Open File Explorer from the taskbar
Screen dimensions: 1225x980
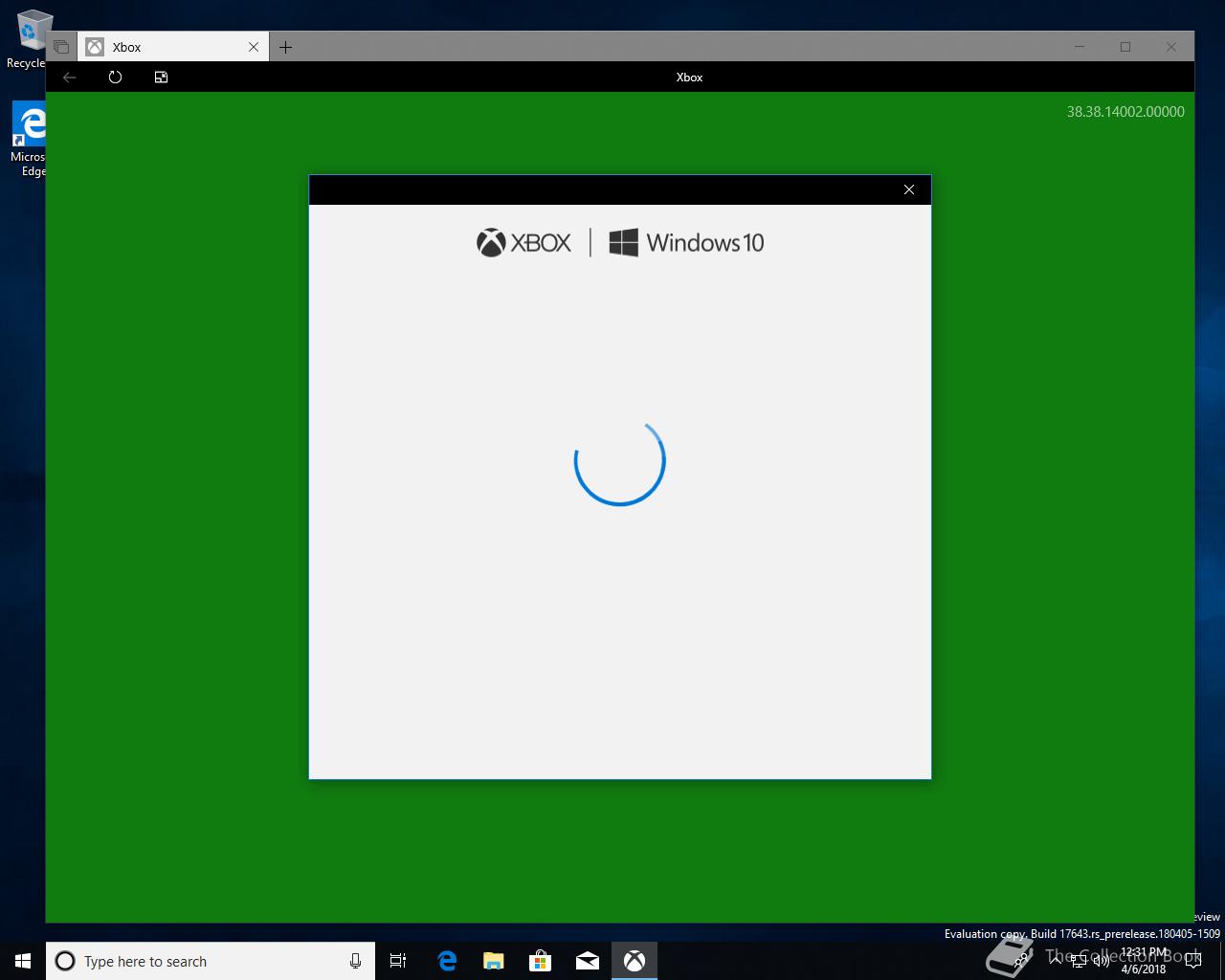(494, 961)
